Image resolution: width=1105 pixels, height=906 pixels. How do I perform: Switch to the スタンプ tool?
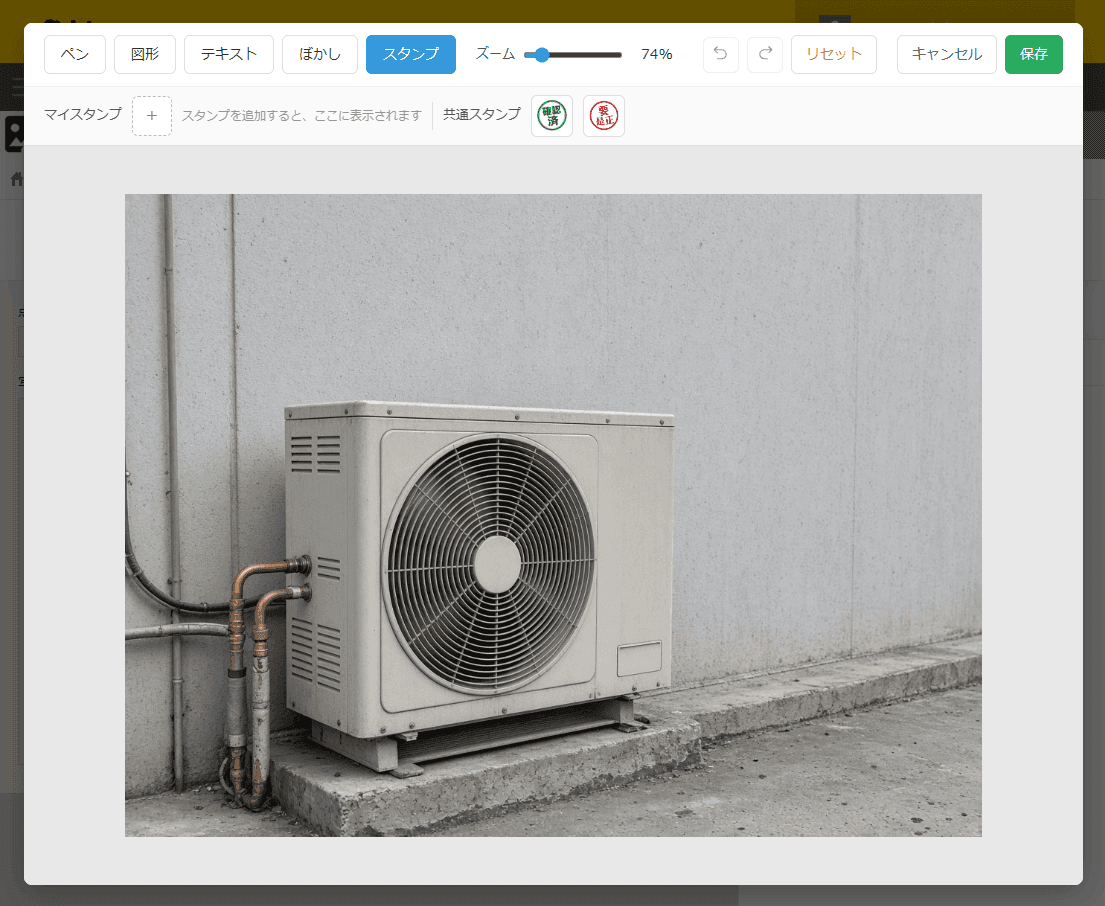[x=411, y=54]
